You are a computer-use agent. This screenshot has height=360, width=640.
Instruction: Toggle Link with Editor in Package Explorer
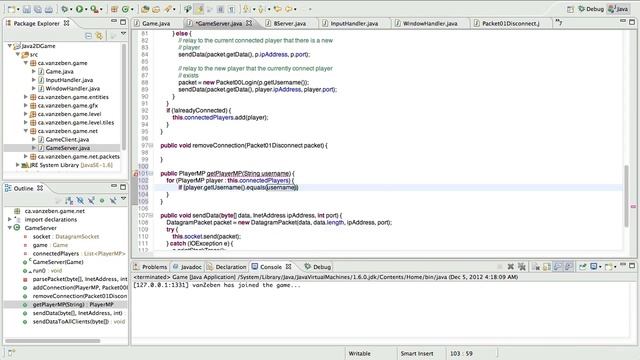pos(99,36)
